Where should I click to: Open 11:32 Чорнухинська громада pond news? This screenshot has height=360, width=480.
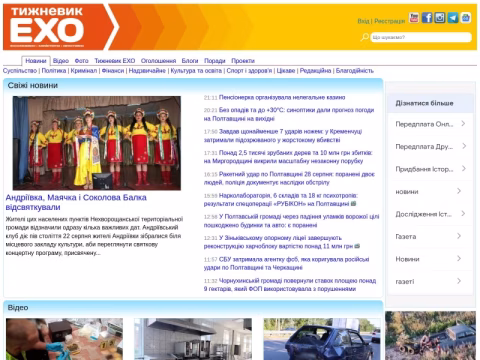tap(290, 285)
